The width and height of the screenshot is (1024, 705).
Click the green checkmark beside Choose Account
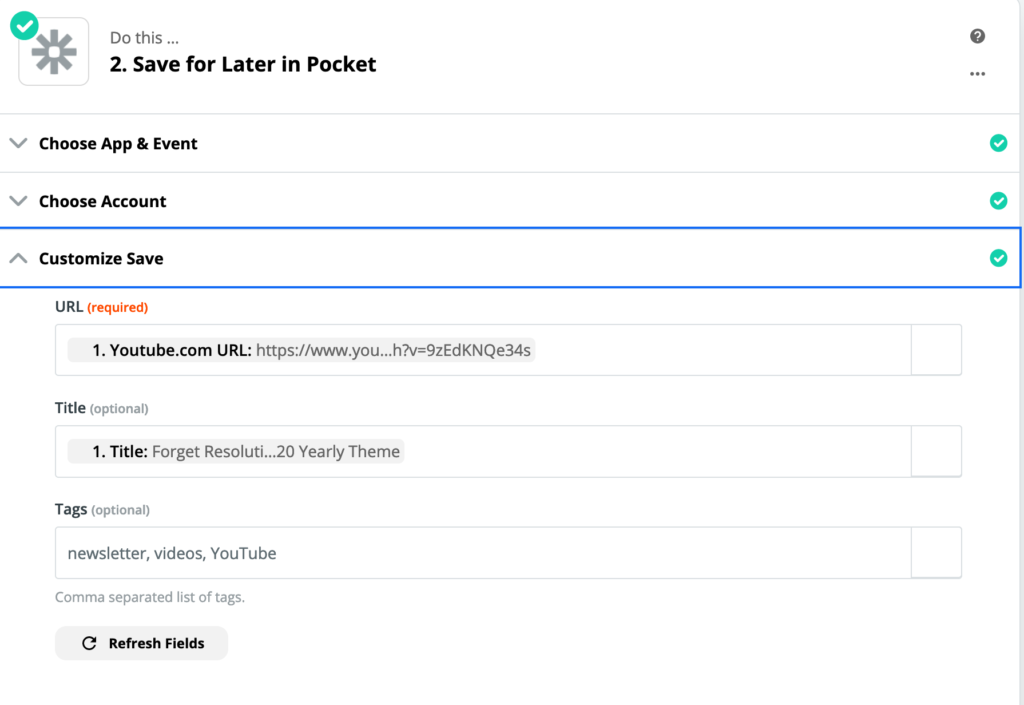click(998, 201)
